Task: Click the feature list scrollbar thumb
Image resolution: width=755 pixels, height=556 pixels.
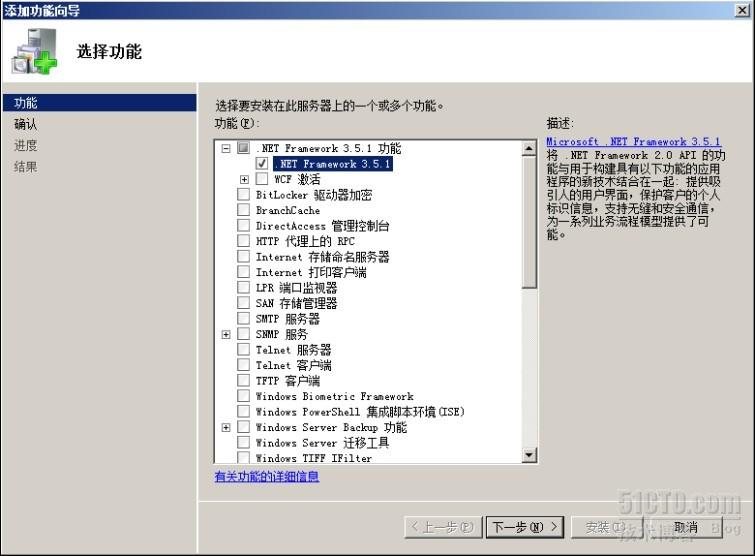Action: click(x=529, y=221)
